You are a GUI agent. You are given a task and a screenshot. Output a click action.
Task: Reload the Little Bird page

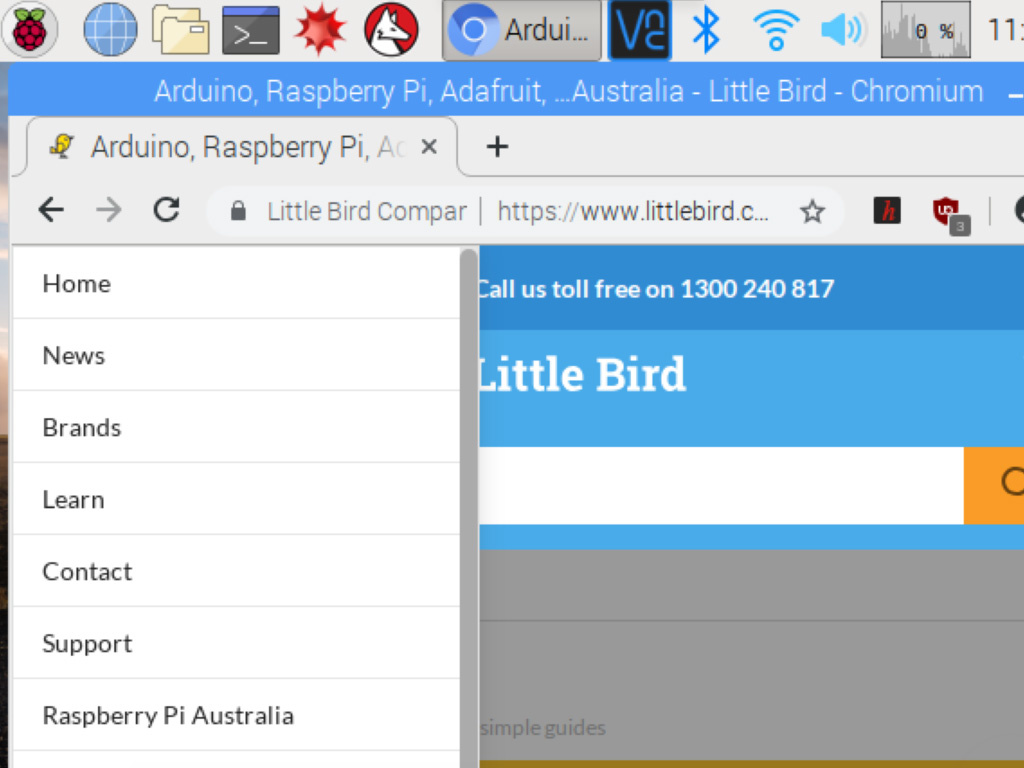click(167, 210)
